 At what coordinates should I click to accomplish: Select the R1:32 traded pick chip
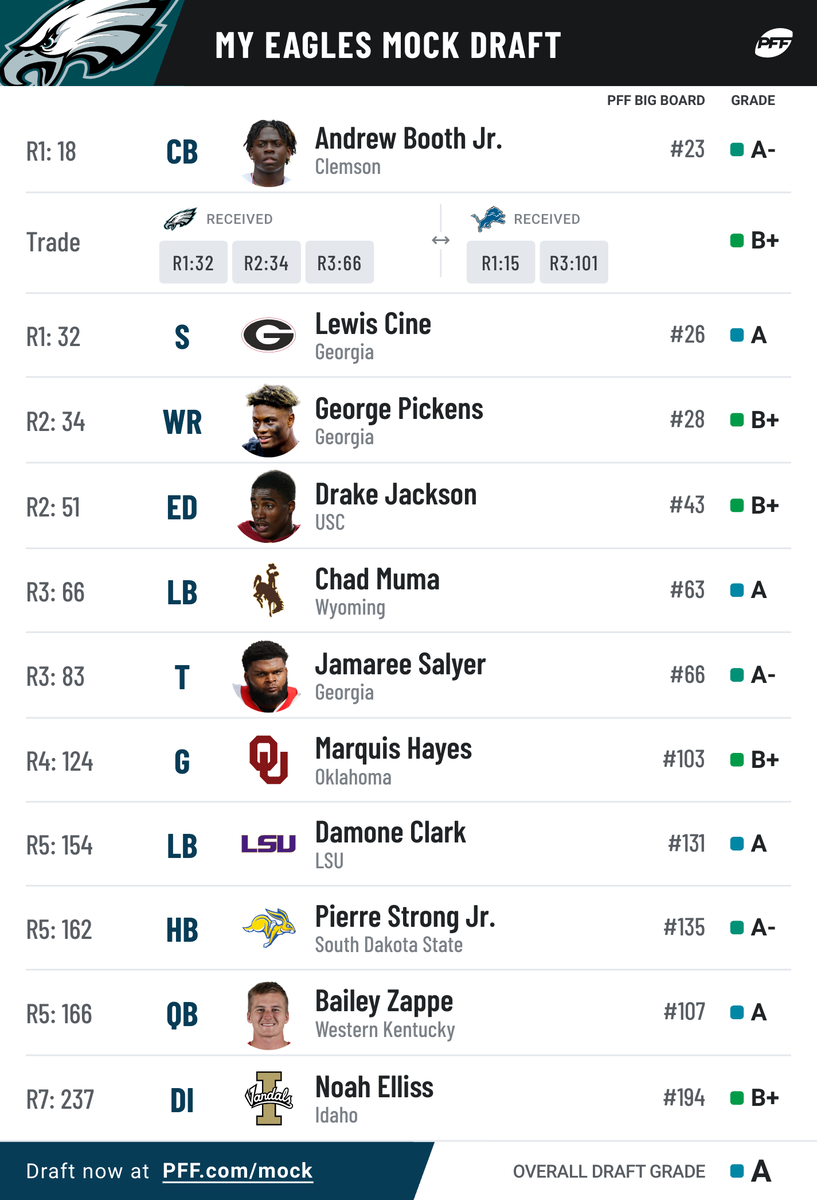[193, 264]
